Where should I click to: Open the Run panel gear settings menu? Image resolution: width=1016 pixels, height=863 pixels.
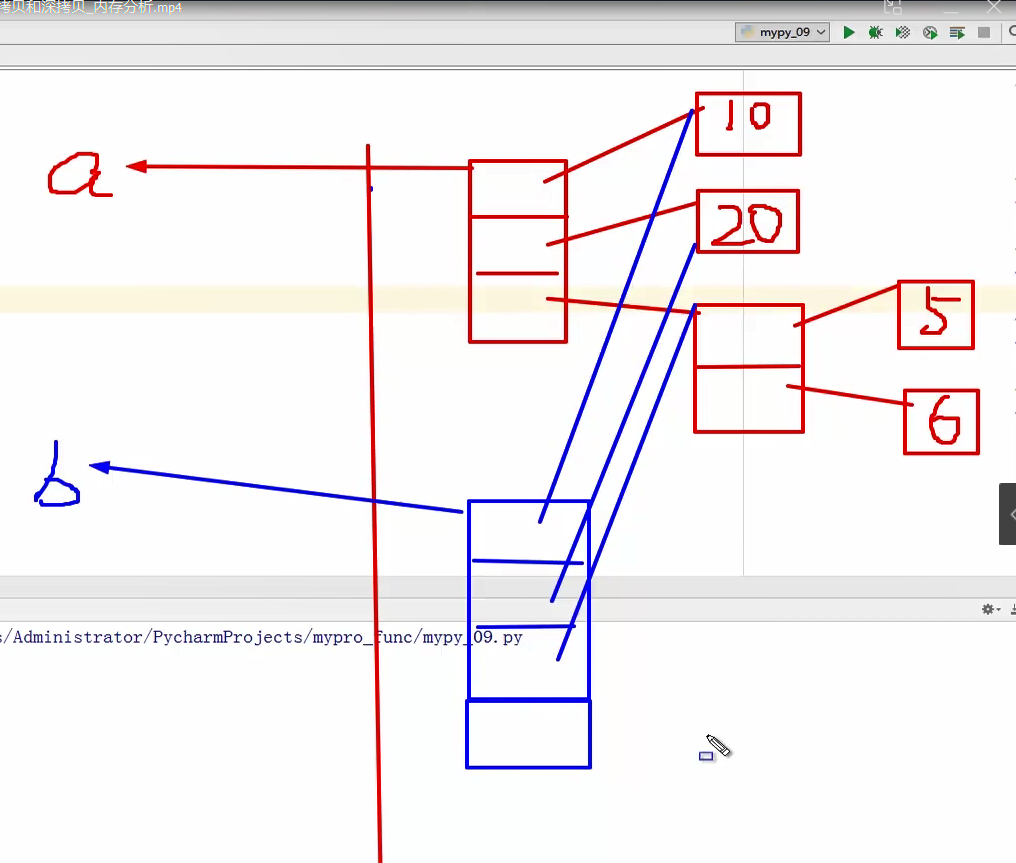(x=989, y=609)
